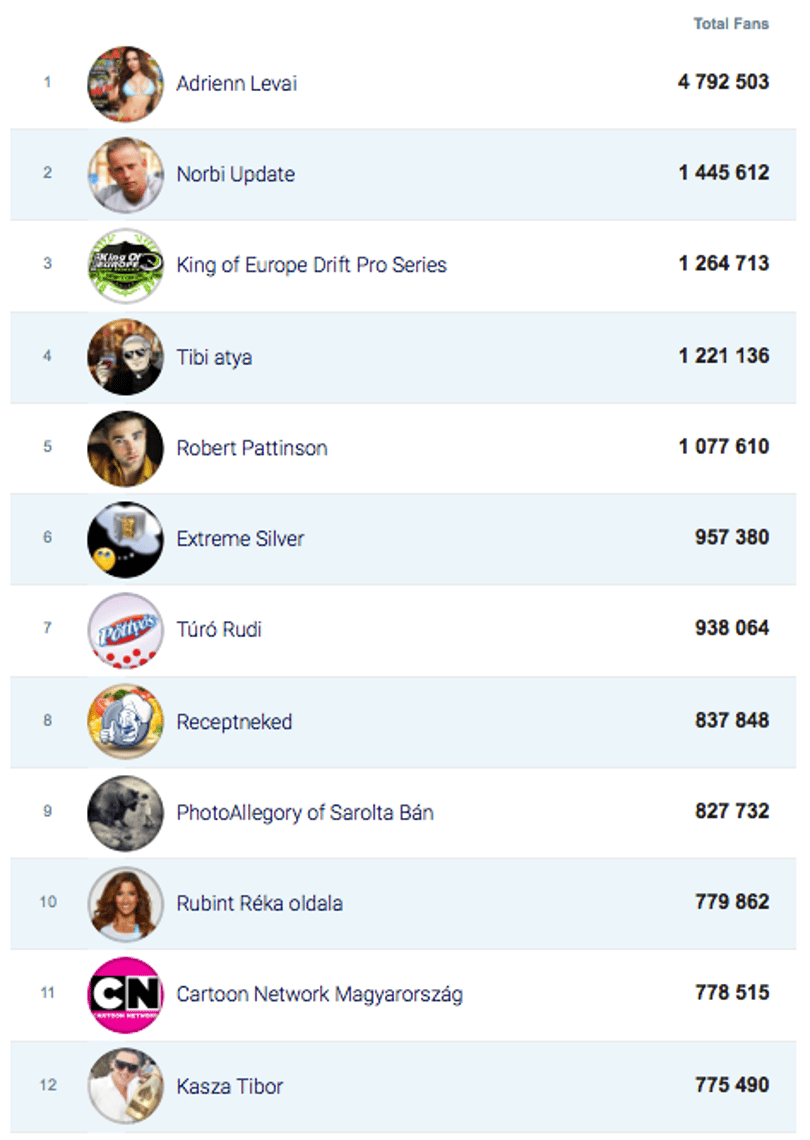Follow the King of Europe Drift Pro Series link
Viewport: 810px width, 1140px height.
(311, 265)
